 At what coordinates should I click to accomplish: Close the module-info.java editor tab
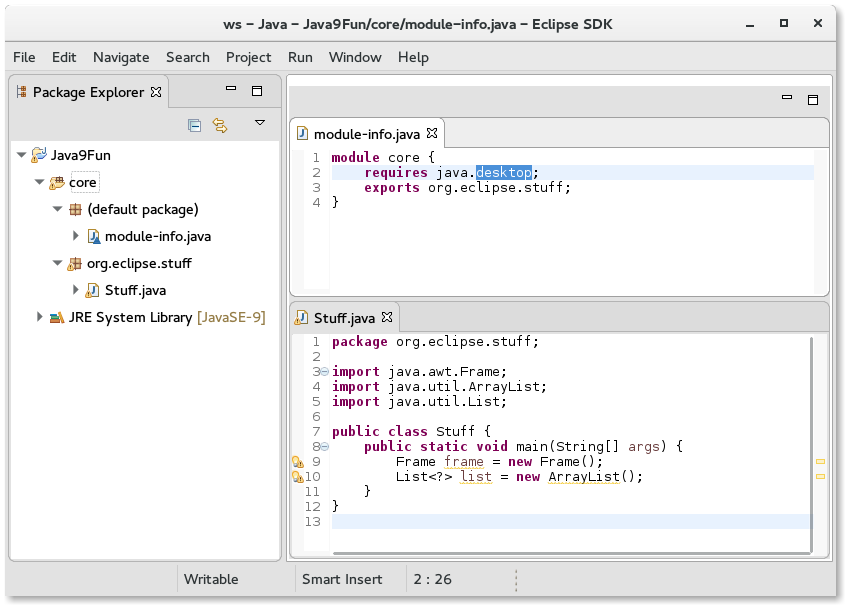tap(432, 133)
